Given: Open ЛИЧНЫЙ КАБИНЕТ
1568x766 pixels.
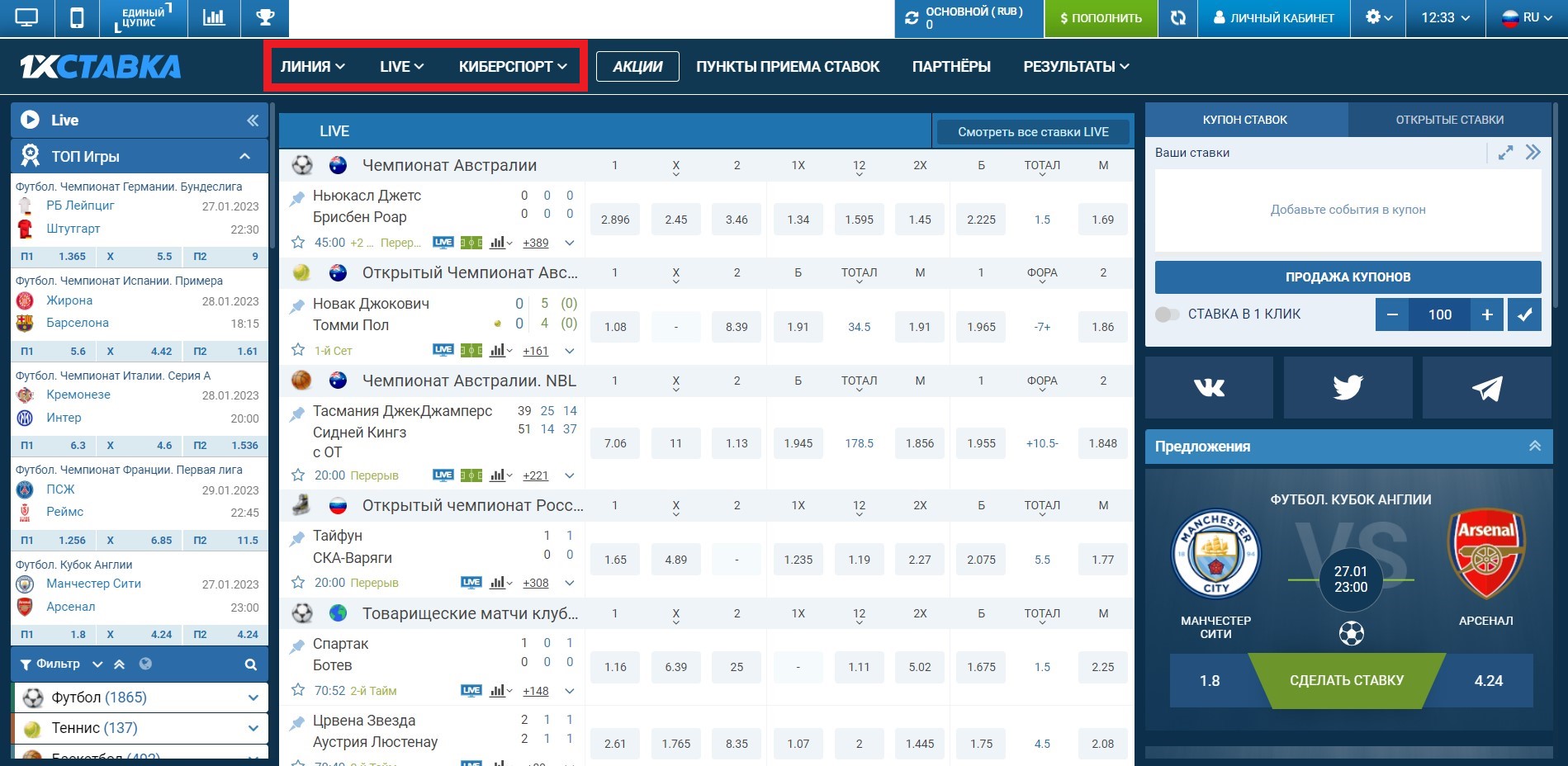Looking at the screenshot, I should click(x=1273, y=17).
